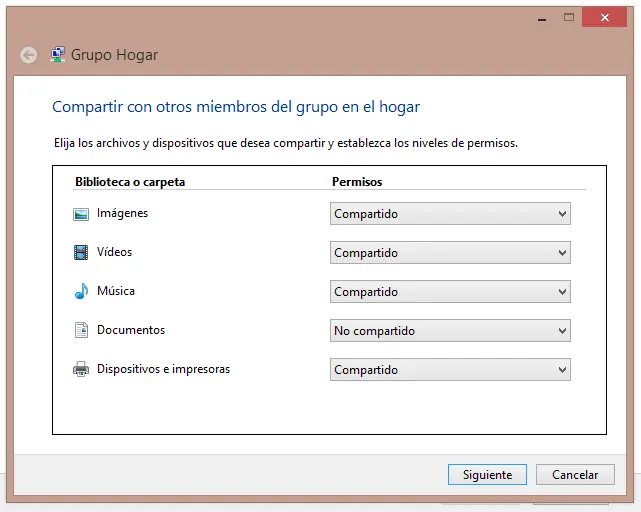Click the Música label
Screen dimensions: 641x512
tap(116, 291)
